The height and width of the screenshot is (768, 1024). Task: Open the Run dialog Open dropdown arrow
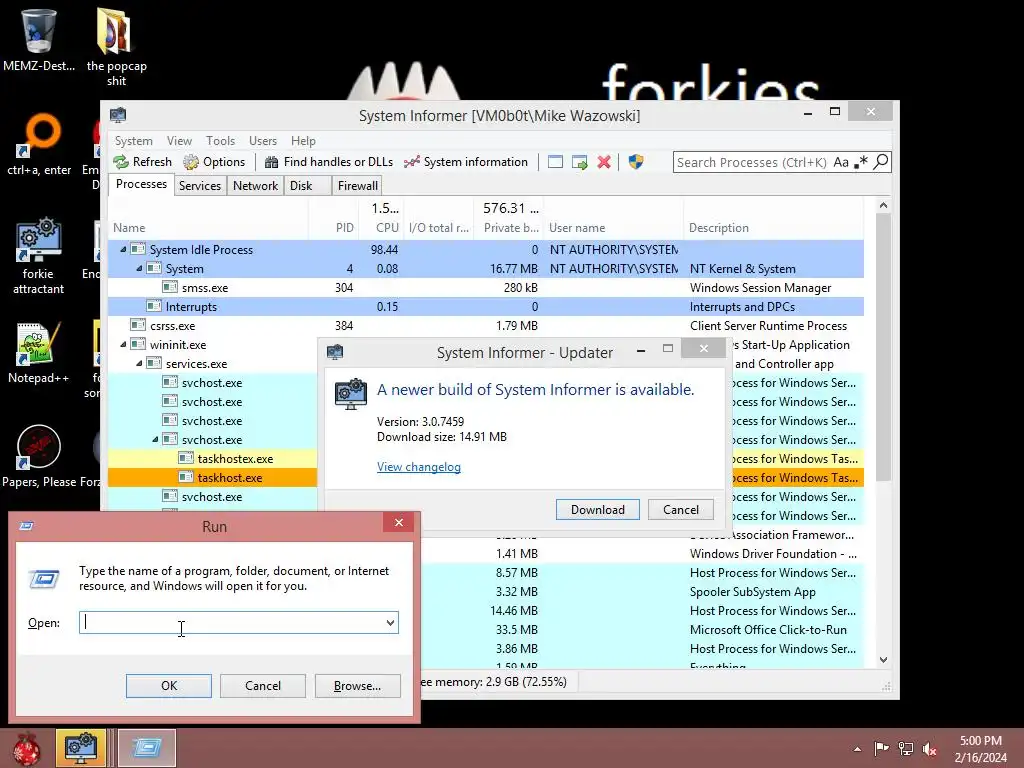coord(390,622)
